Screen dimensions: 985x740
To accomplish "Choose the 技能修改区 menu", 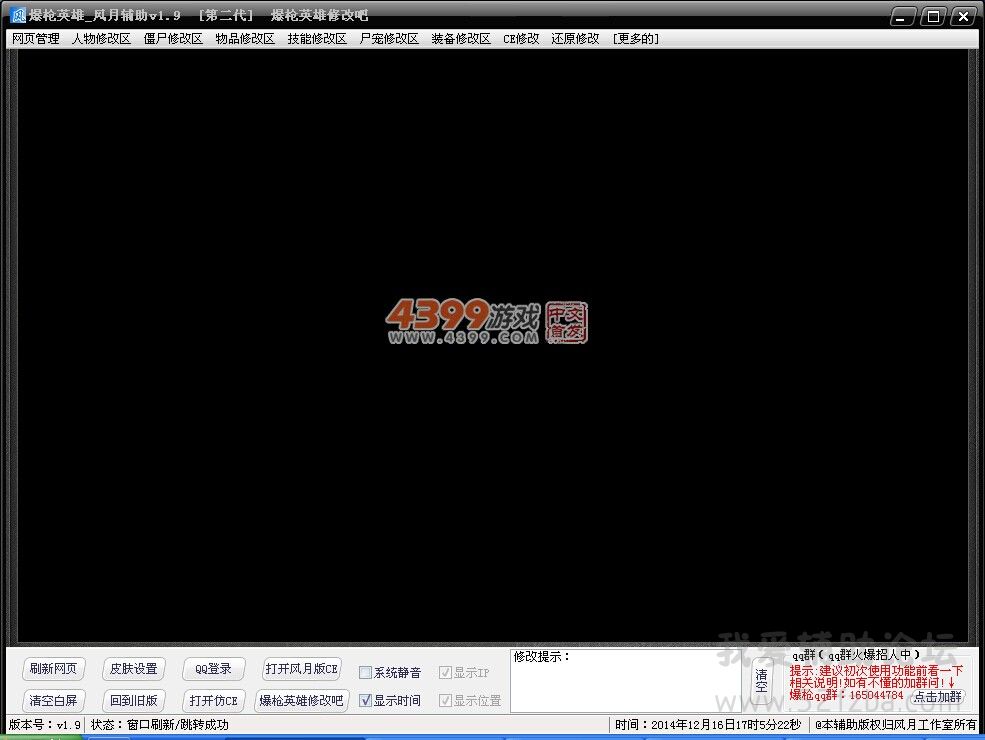I will coord(317,39).
